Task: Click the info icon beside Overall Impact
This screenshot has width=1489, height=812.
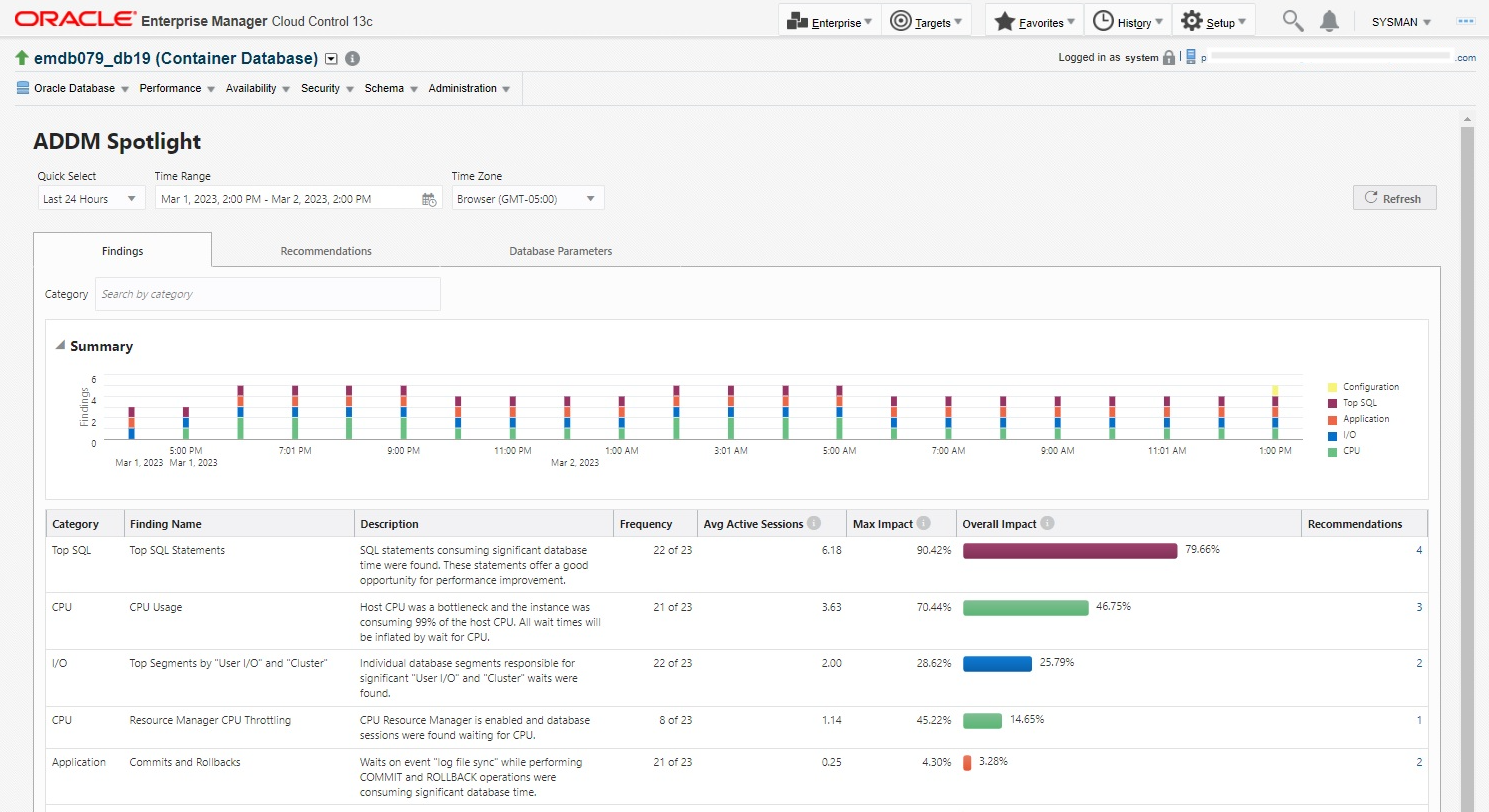Action: coord(1047,523)
